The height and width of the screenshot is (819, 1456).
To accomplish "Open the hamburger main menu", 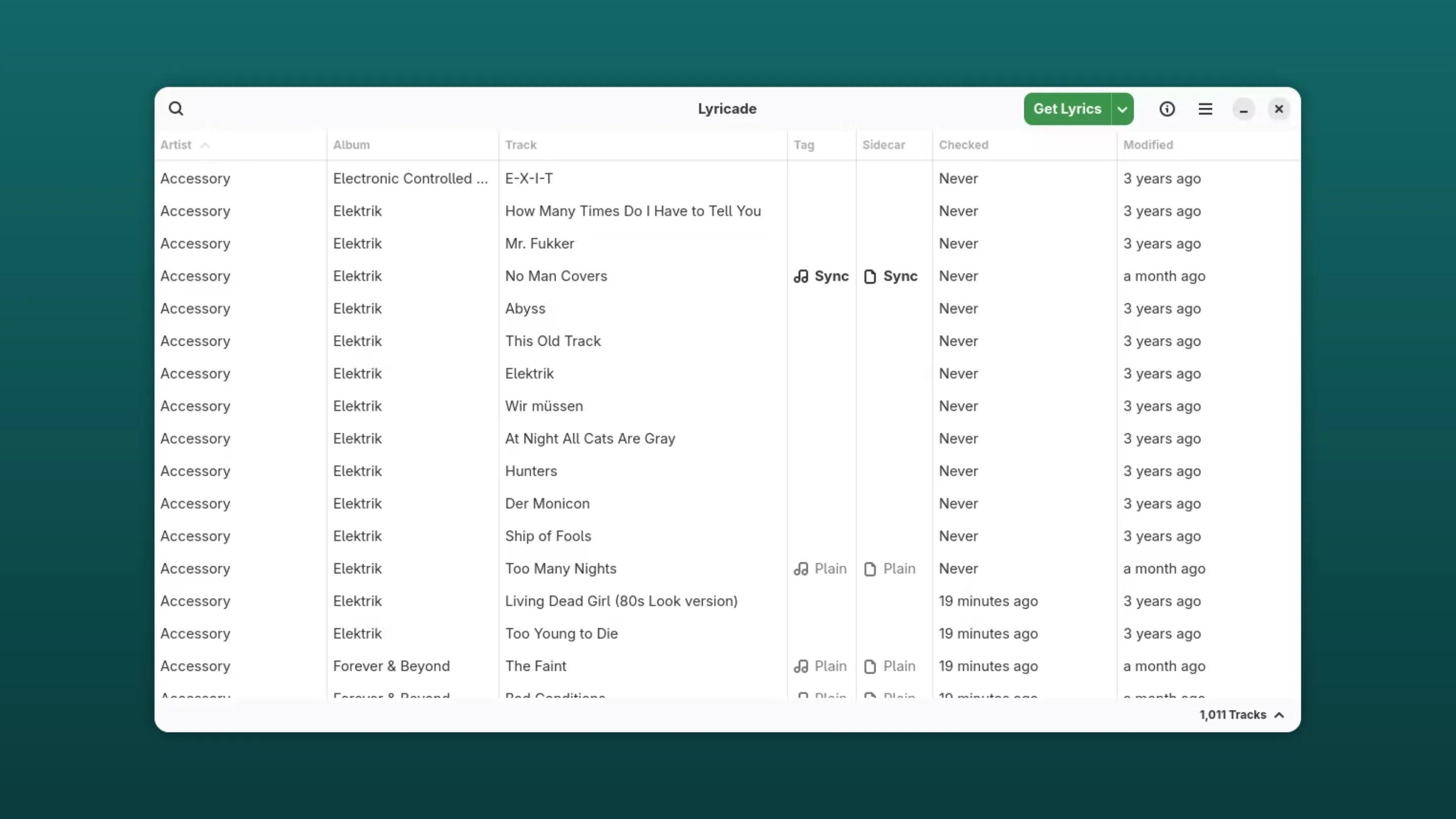I will (x=1205, y=109).
